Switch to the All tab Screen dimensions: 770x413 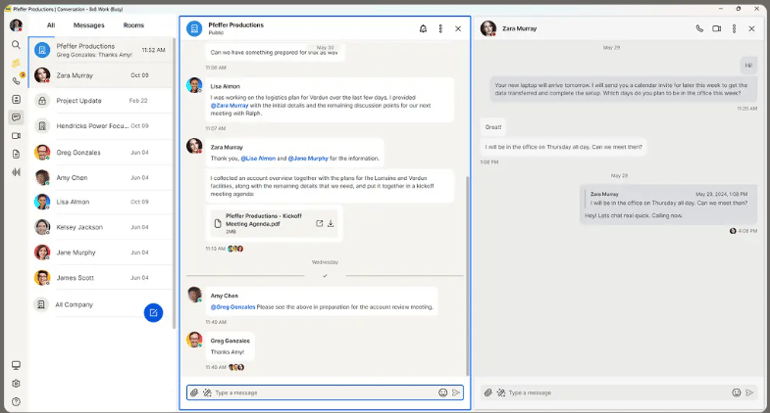(x=51, y=25)
